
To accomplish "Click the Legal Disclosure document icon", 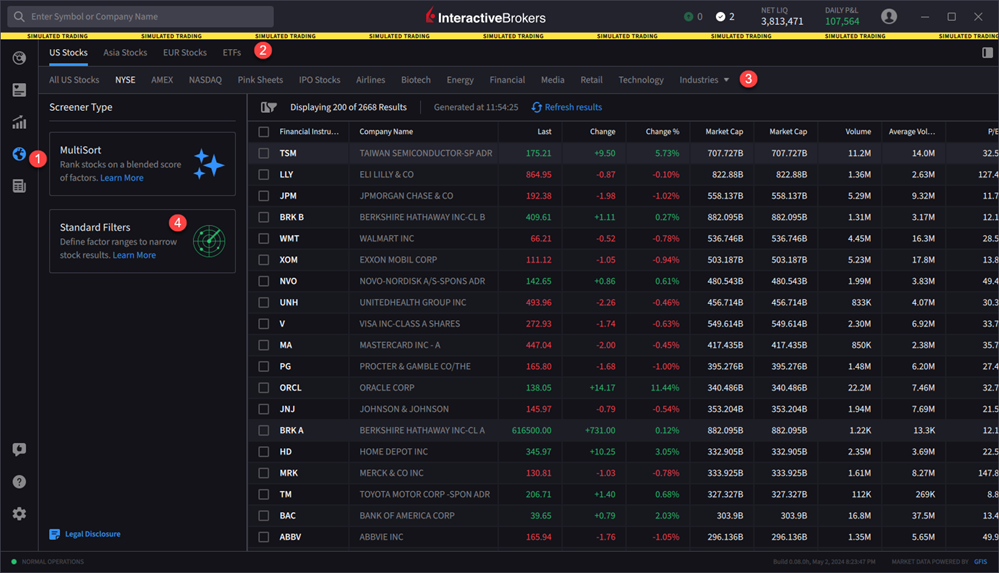I will [55, 534].
